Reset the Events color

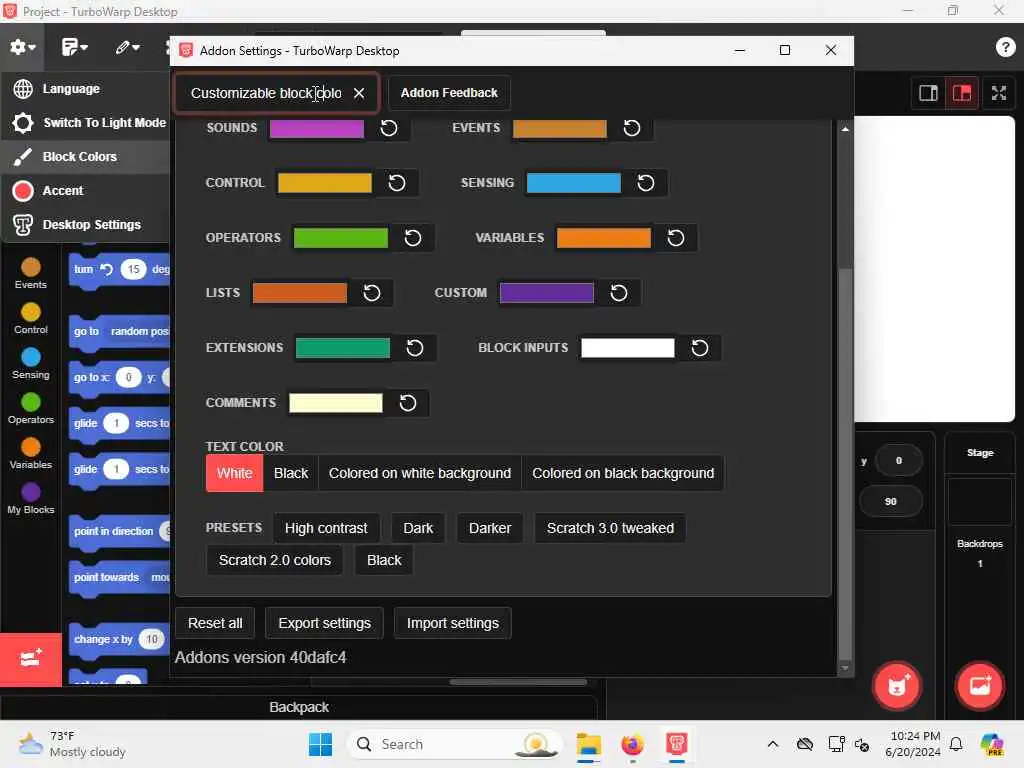[632, 128]
